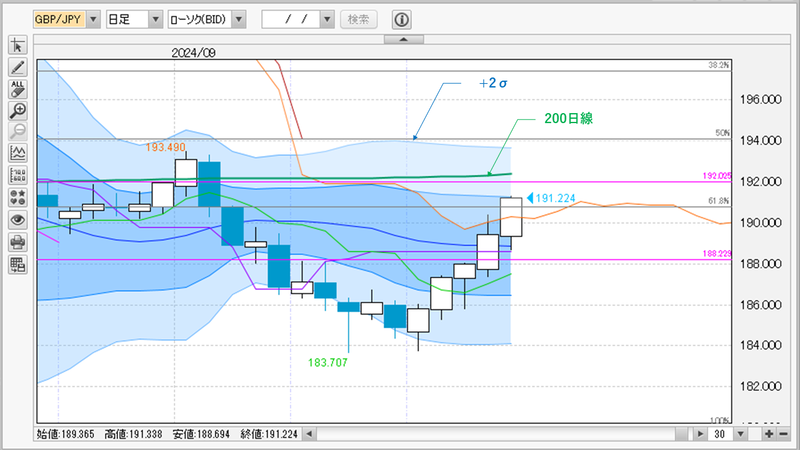800x450 pixels.
Task: Click the 200日線 annotation label
Action: click(568, 118)
